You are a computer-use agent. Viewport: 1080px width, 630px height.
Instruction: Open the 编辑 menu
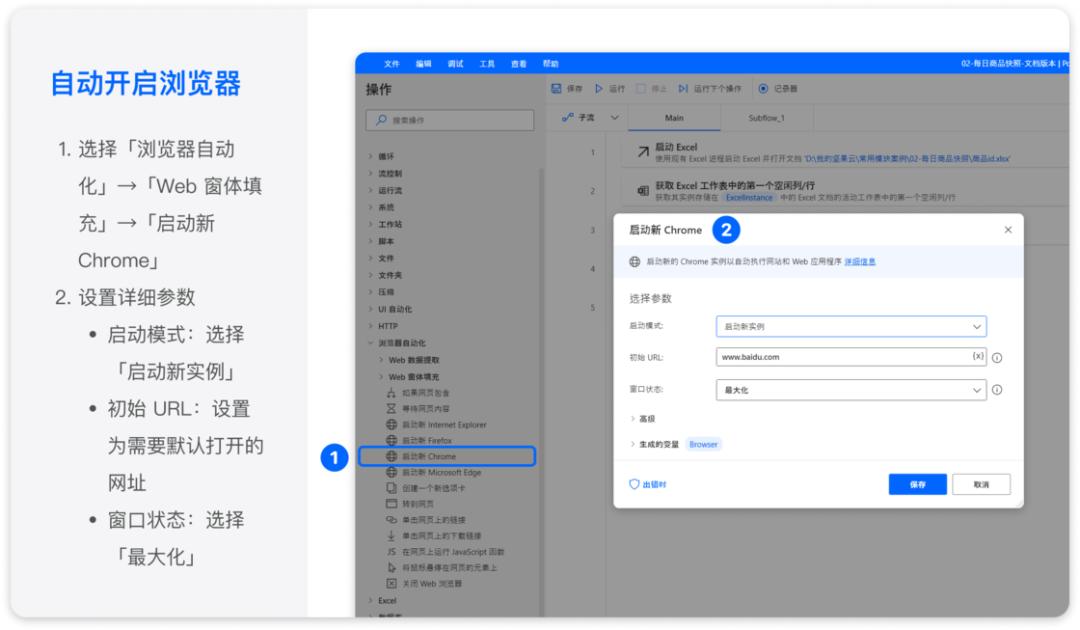click(x=423, y=63)
